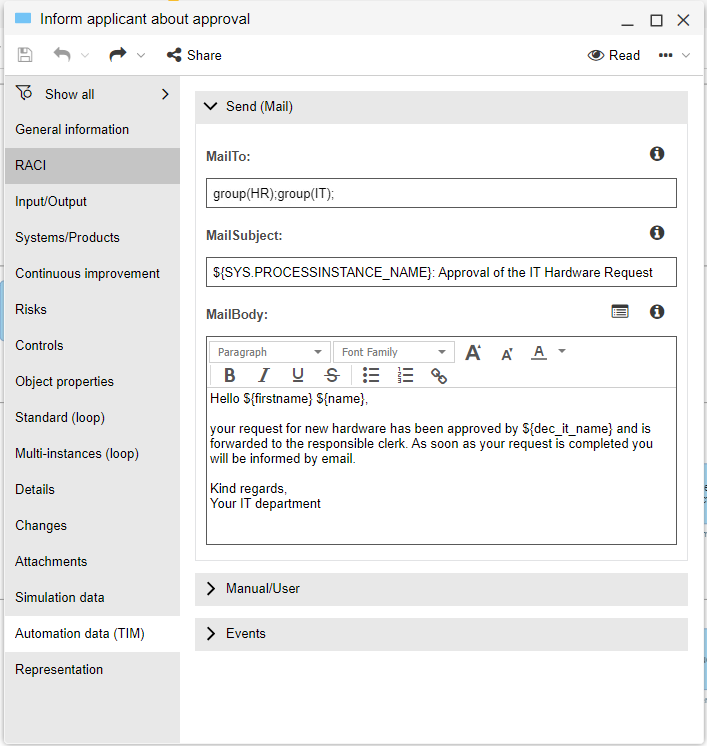Toggle Underline formatting
Viewport: 707px width, 746px height.
(298, 375)
